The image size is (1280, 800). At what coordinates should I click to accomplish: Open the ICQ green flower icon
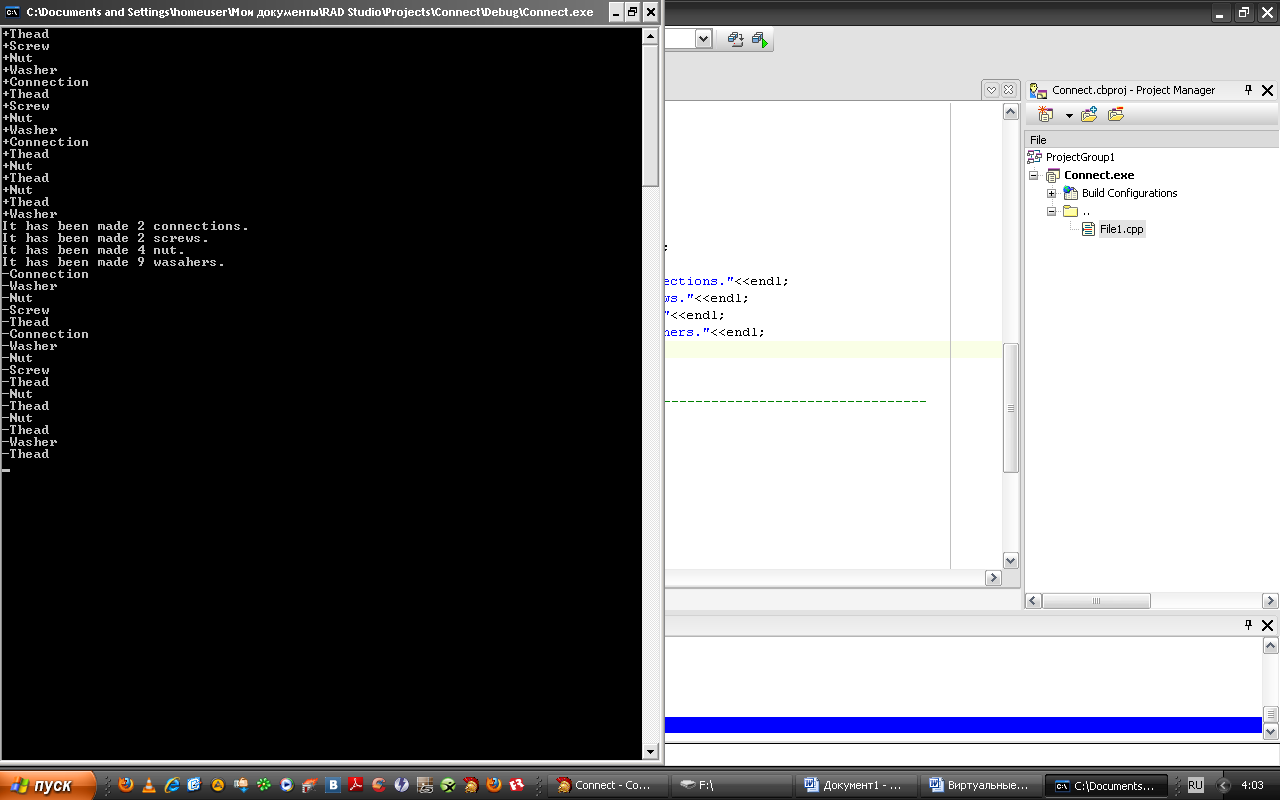(264, 785)
